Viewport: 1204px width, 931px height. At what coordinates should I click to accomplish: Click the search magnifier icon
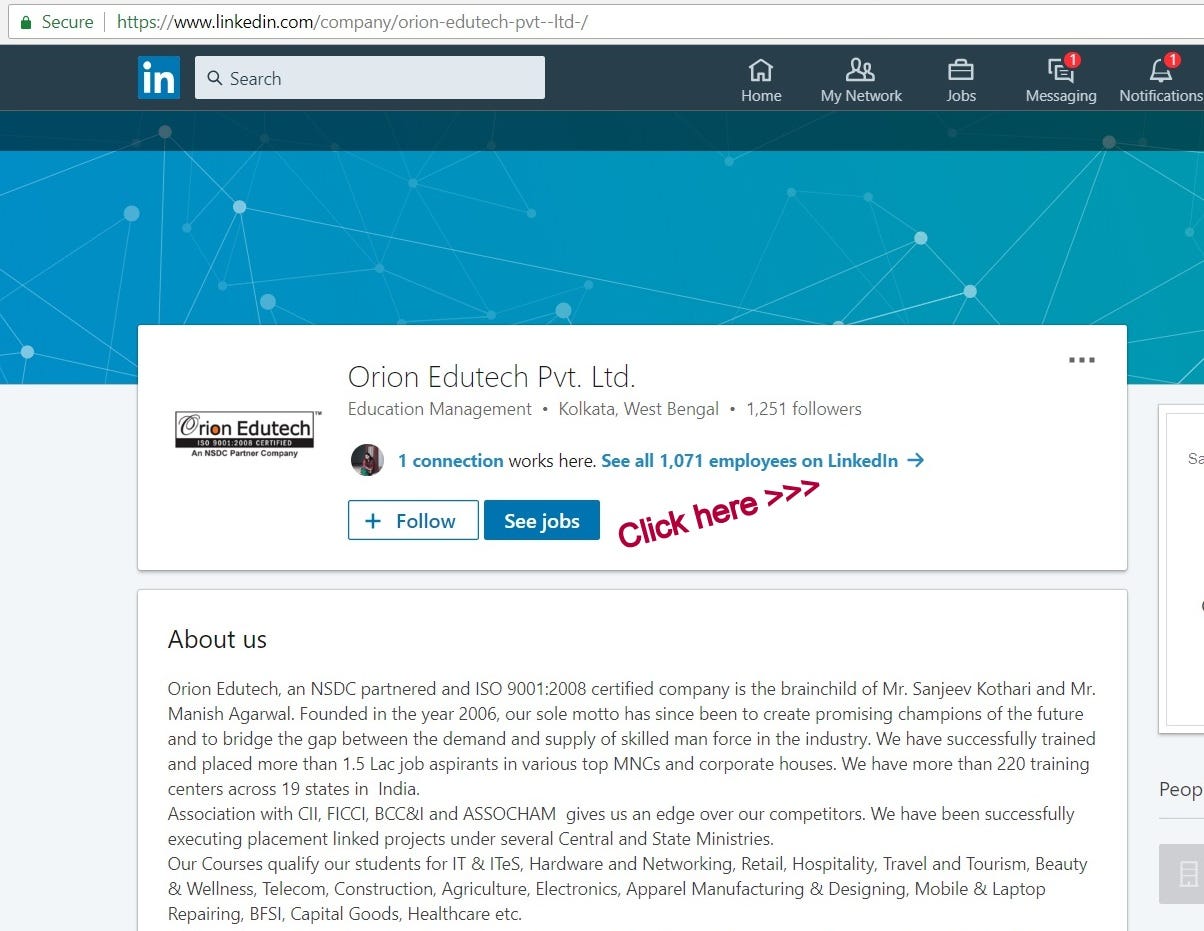tap(214, 78)
